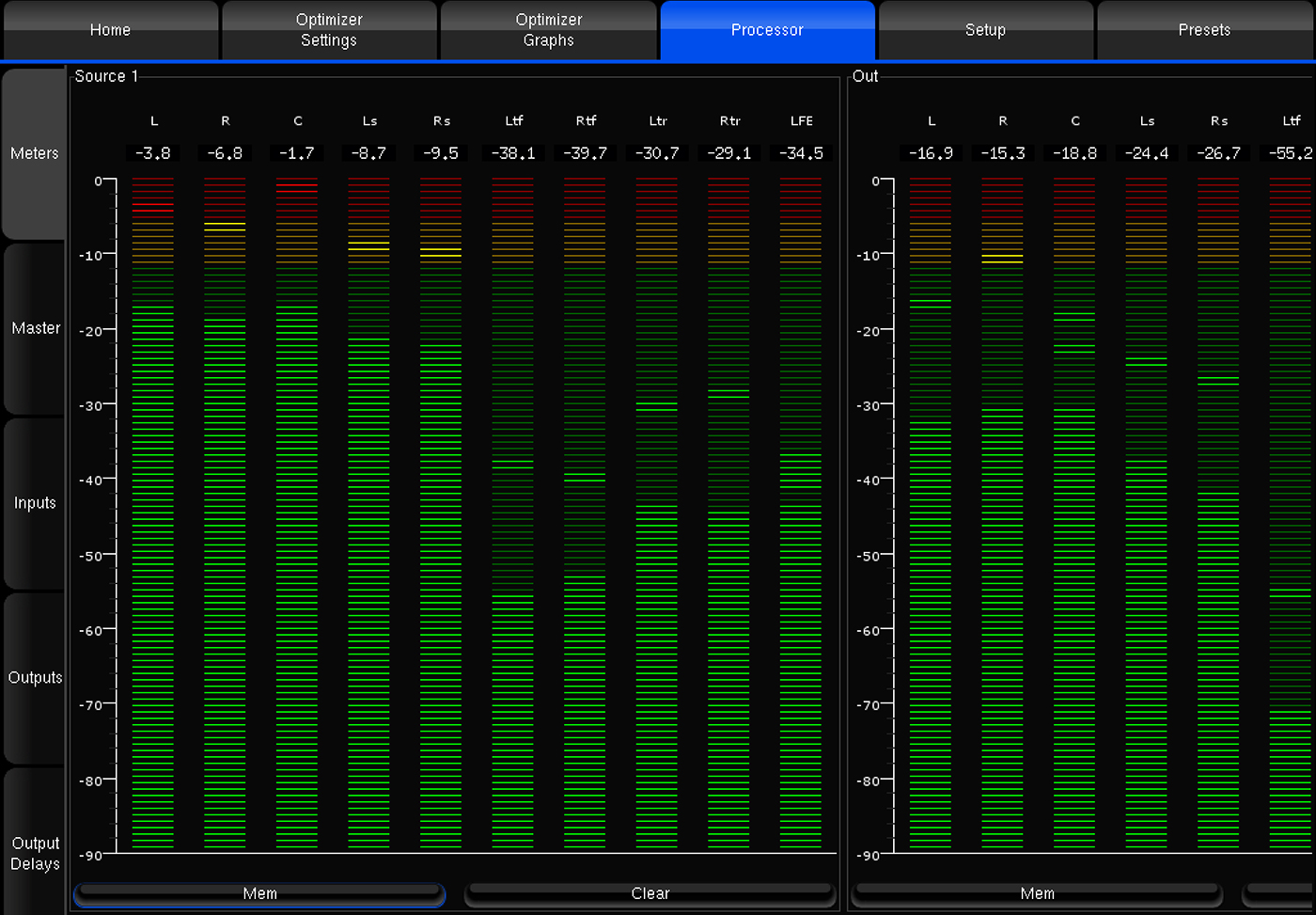The width and height of the screenshot is (1316, 915).
Task: Select the Processor tab
Action: pos(767,30)
